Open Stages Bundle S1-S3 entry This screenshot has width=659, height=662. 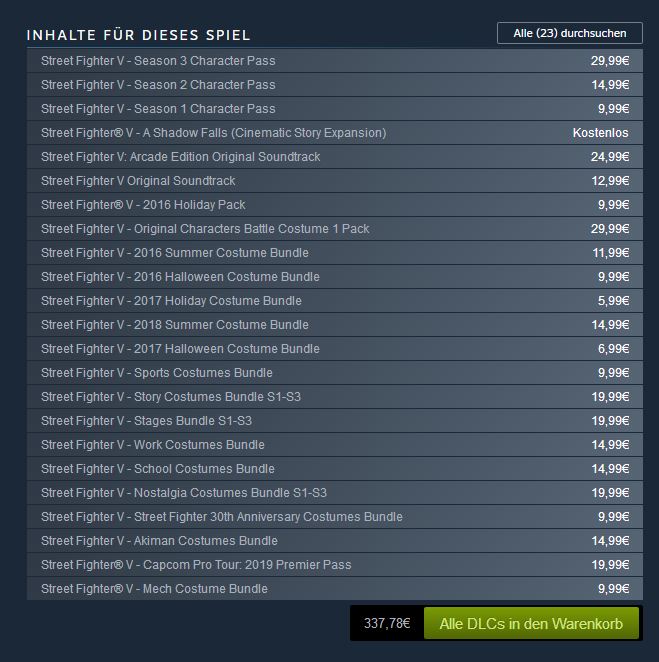[335, 421]
